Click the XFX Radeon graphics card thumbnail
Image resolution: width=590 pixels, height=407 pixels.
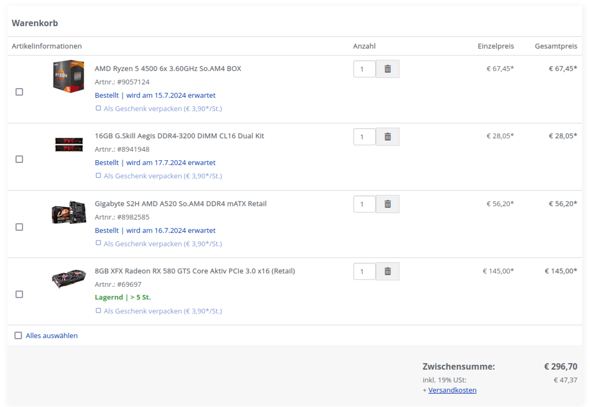(x=68, y=279)
